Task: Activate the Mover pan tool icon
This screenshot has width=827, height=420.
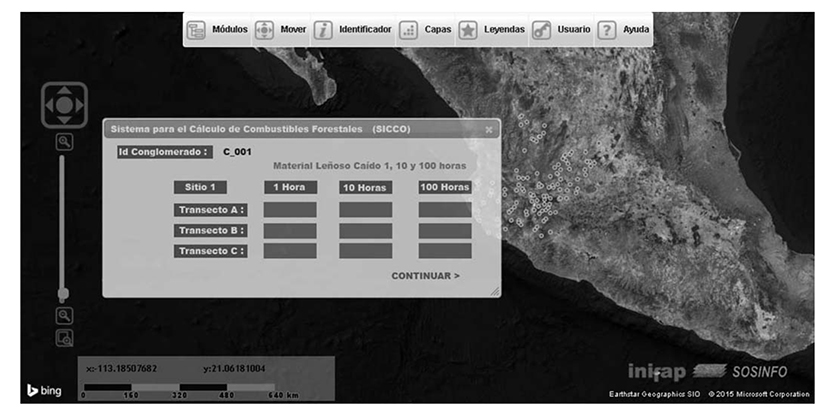Action: [264, 30]
